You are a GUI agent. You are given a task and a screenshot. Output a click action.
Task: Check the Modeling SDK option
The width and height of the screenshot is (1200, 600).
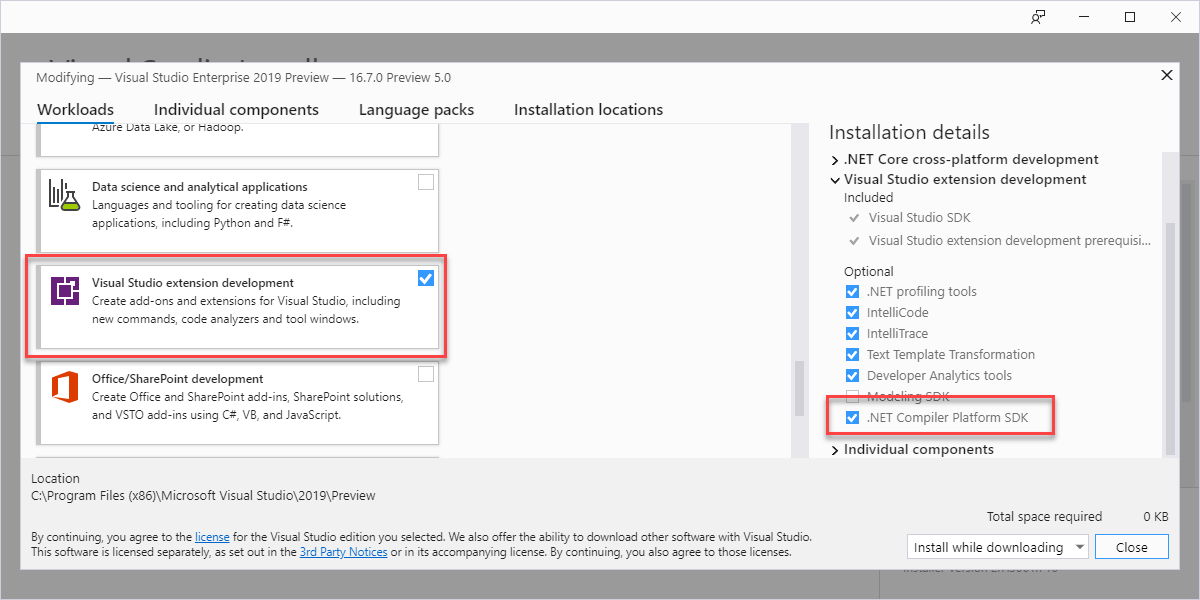852,397
